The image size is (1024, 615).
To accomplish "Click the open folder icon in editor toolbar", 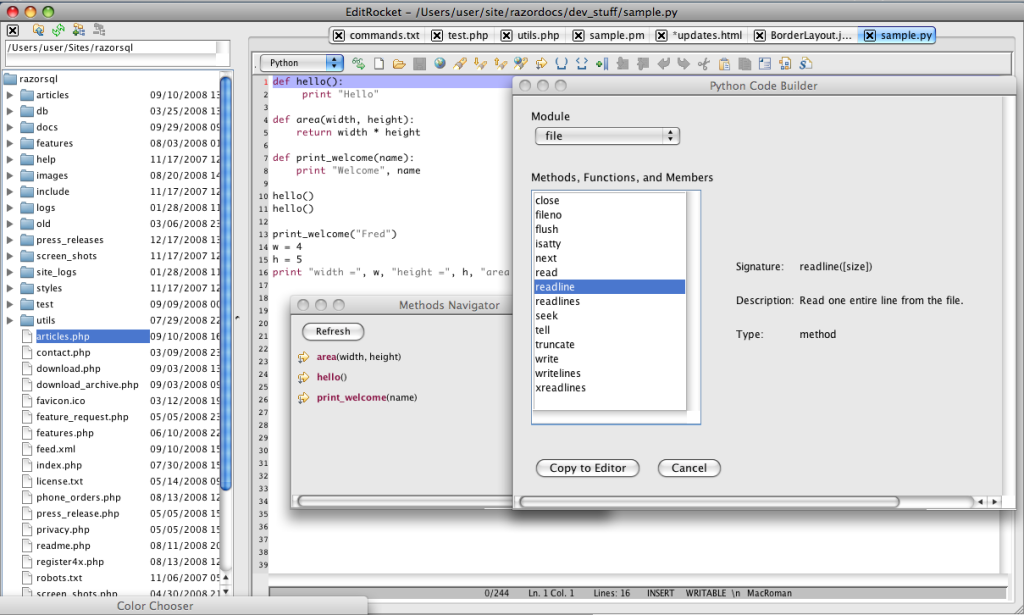I will click(399, 63).
